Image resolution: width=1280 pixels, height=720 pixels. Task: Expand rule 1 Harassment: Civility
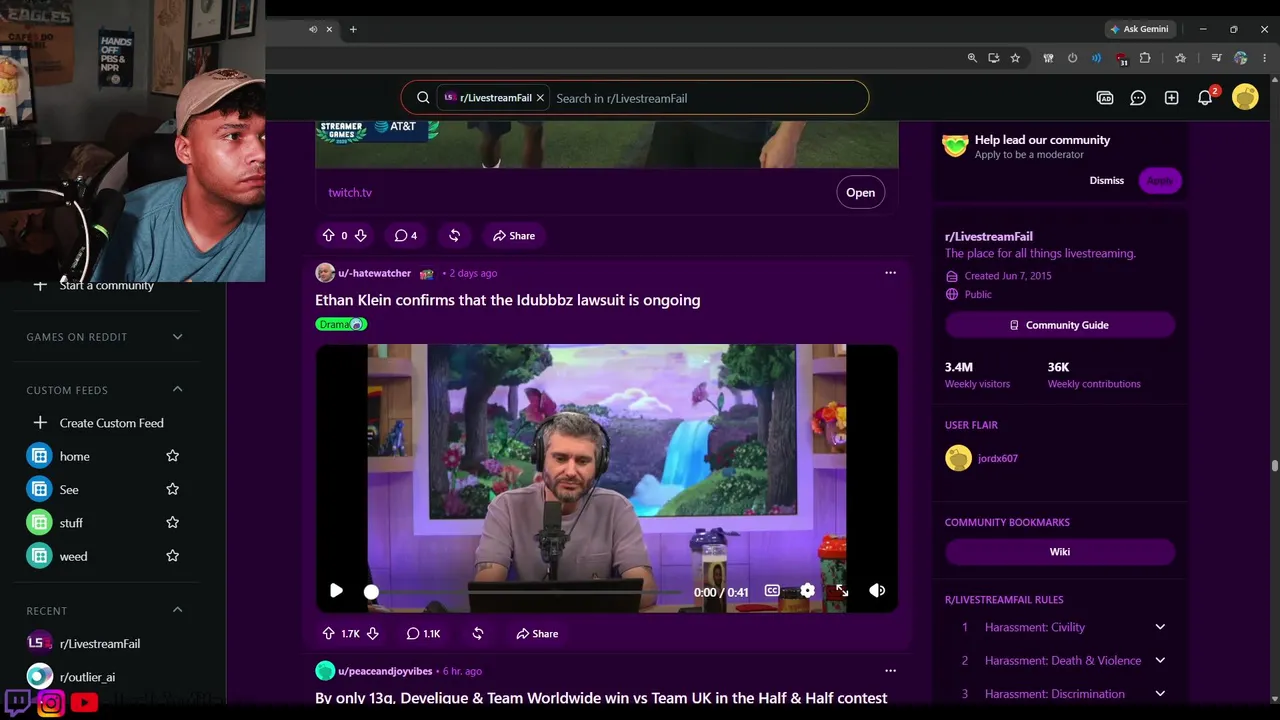point(1160,627)
